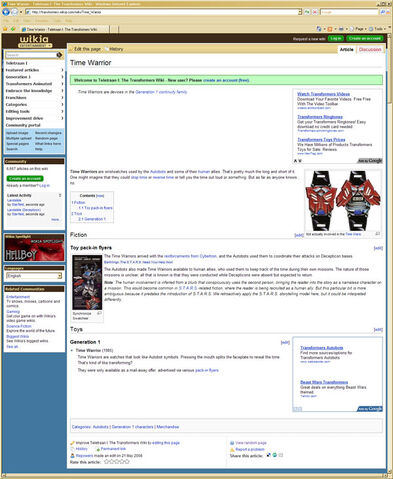The width and height of the screenshot is (393, 479).
Task: Click the search magnifier icon in browser
Action: click(x=382, y=12)
